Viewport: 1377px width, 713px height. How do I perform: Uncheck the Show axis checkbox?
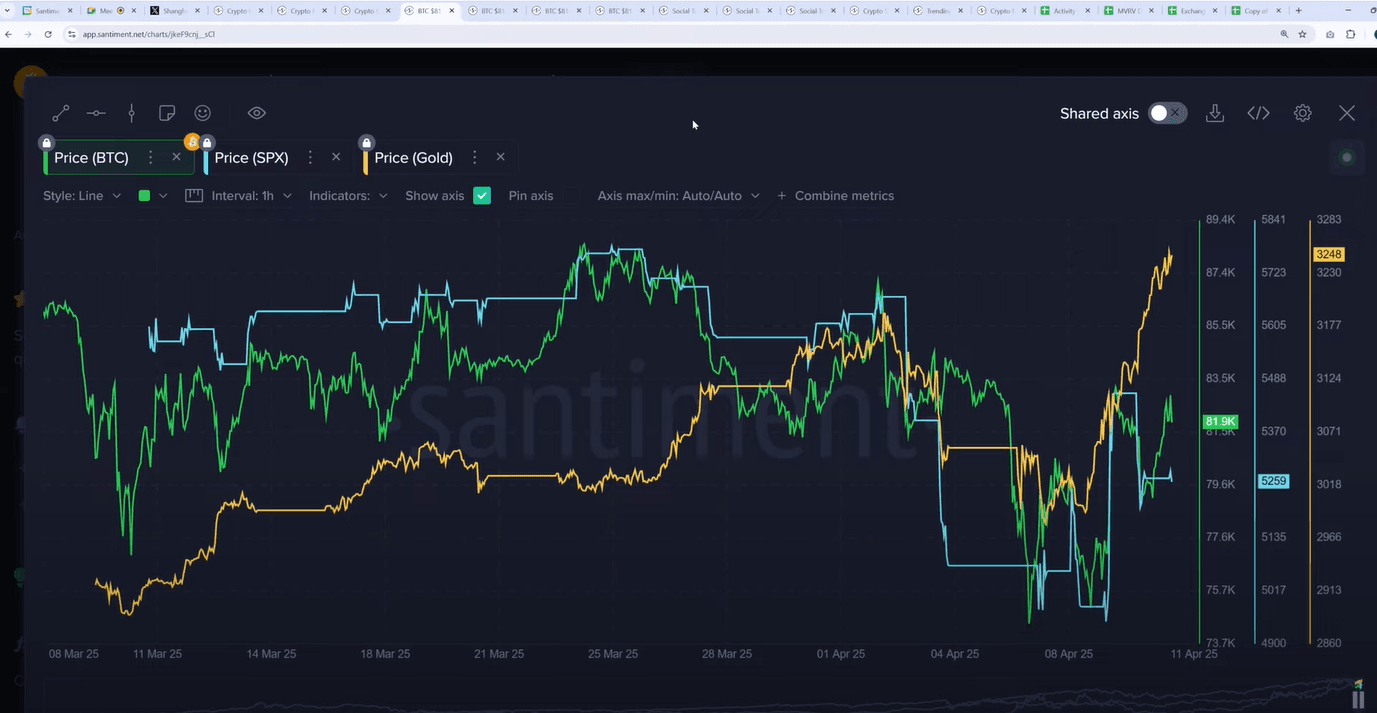coord(482,196)
